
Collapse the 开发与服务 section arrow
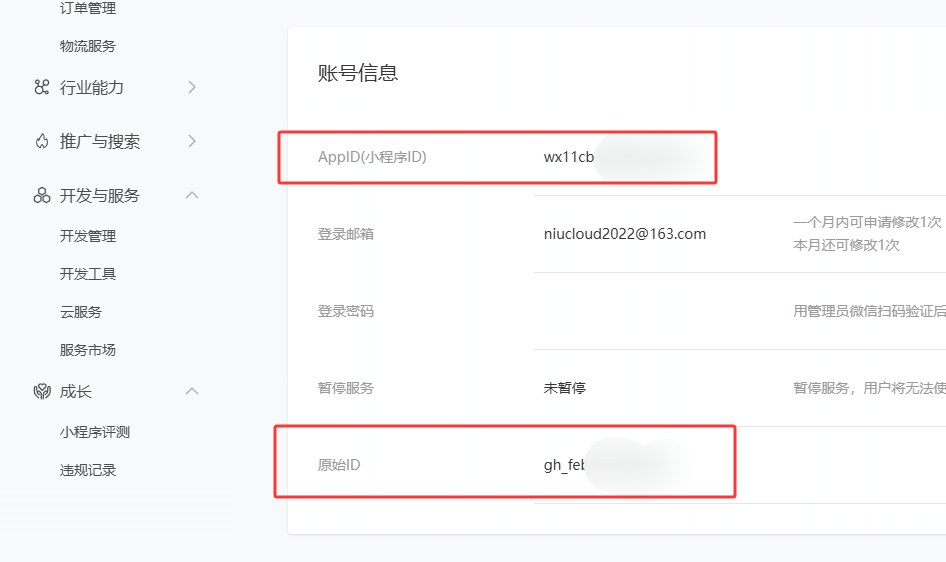coord(192,195)
